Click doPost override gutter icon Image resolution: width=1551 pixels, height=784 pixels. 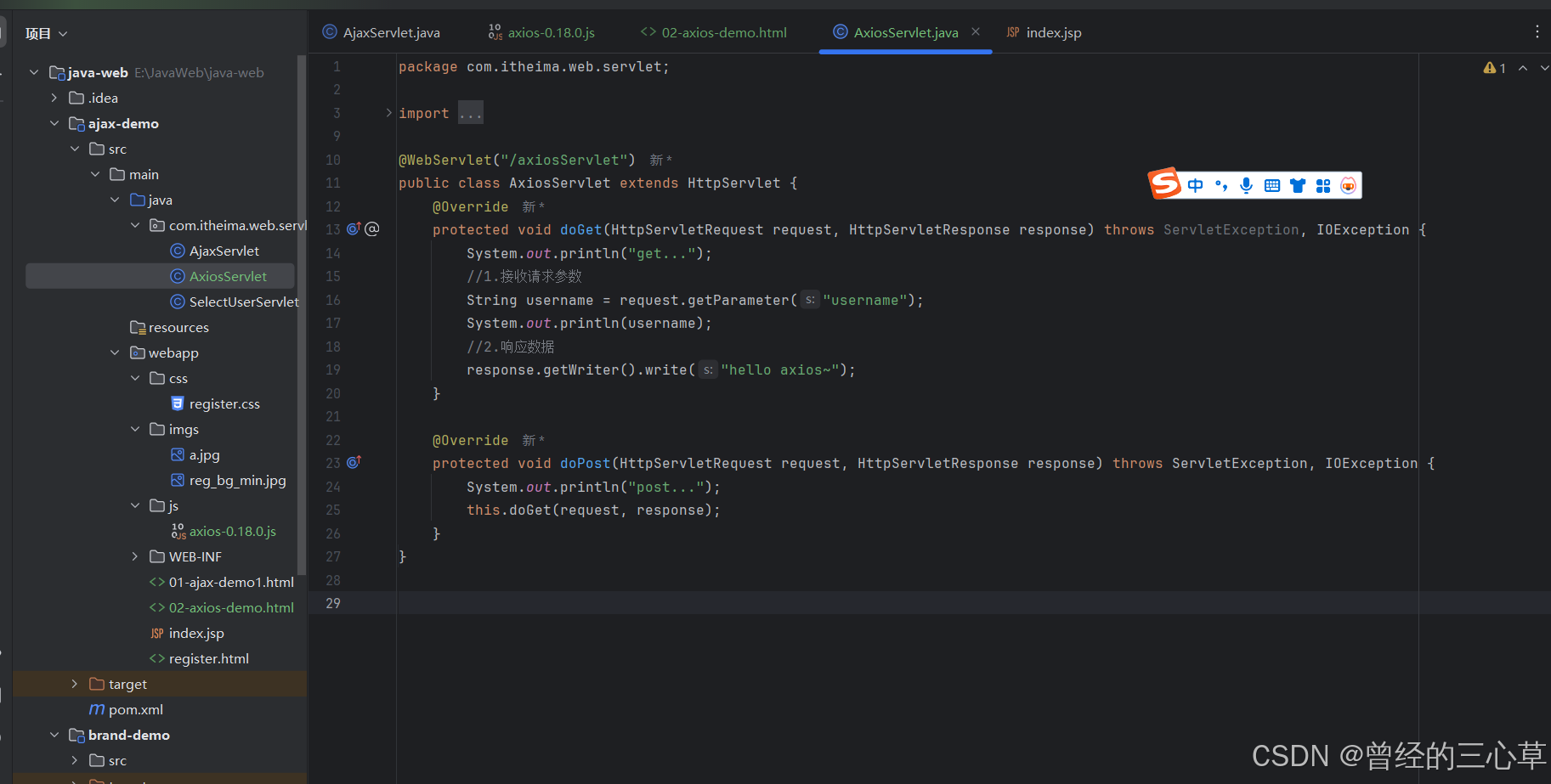(354, 462)
